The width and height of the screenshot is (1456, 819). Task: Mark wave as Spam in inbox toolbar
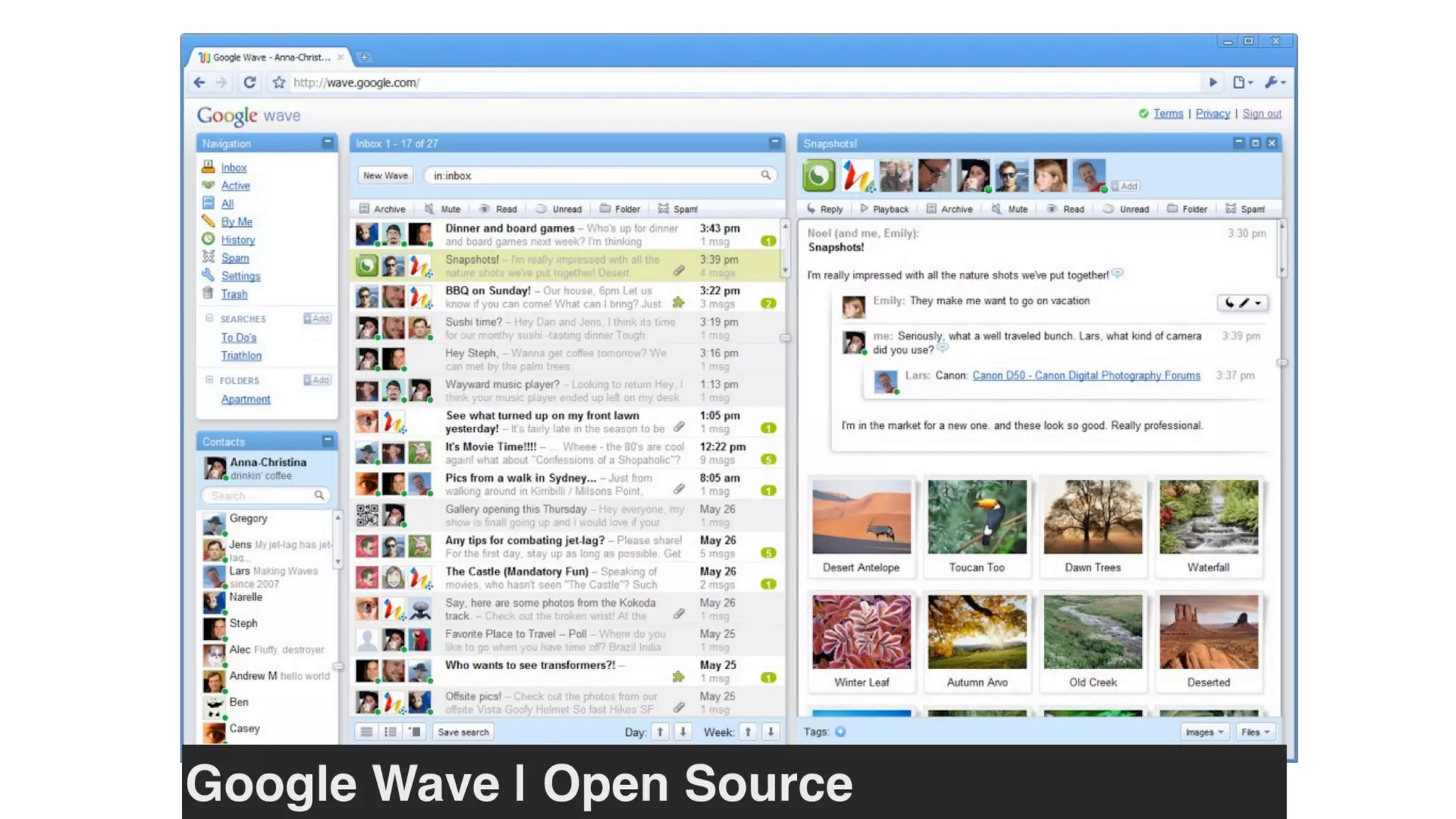[x=678, y=209]
